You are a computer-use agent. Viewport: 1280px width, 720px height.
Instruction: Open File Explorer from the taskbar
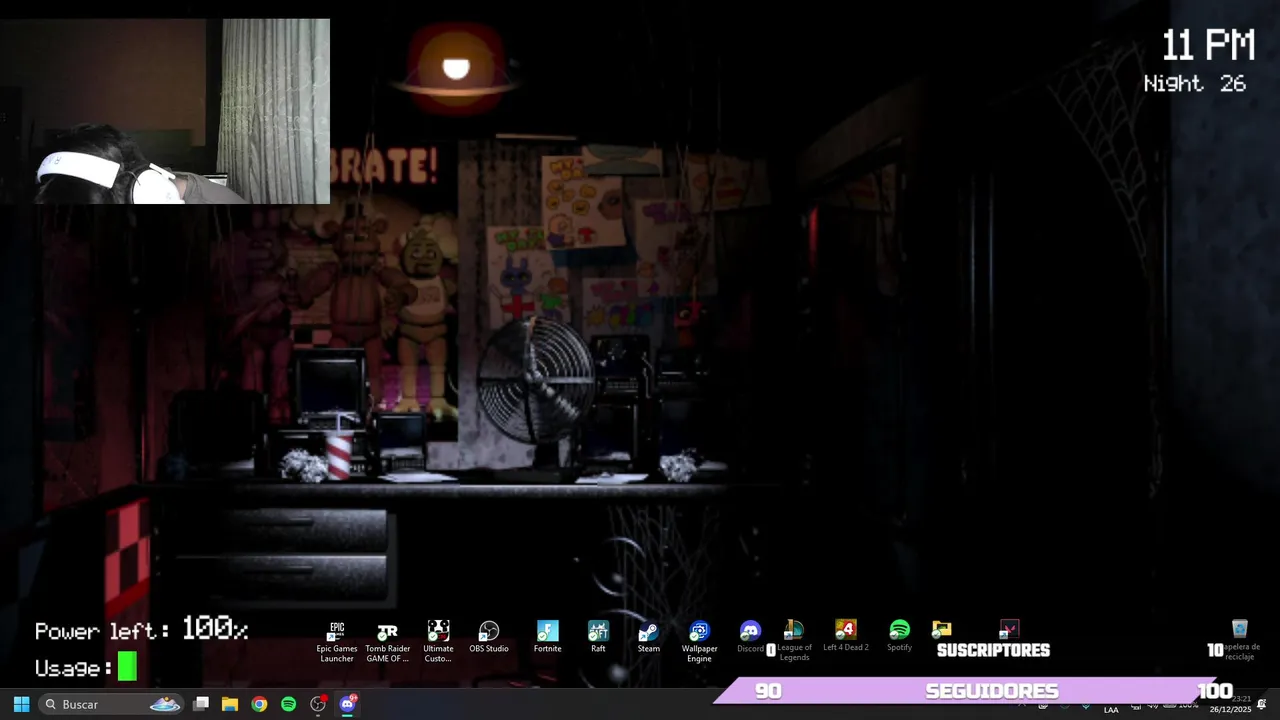pos(230,704)
